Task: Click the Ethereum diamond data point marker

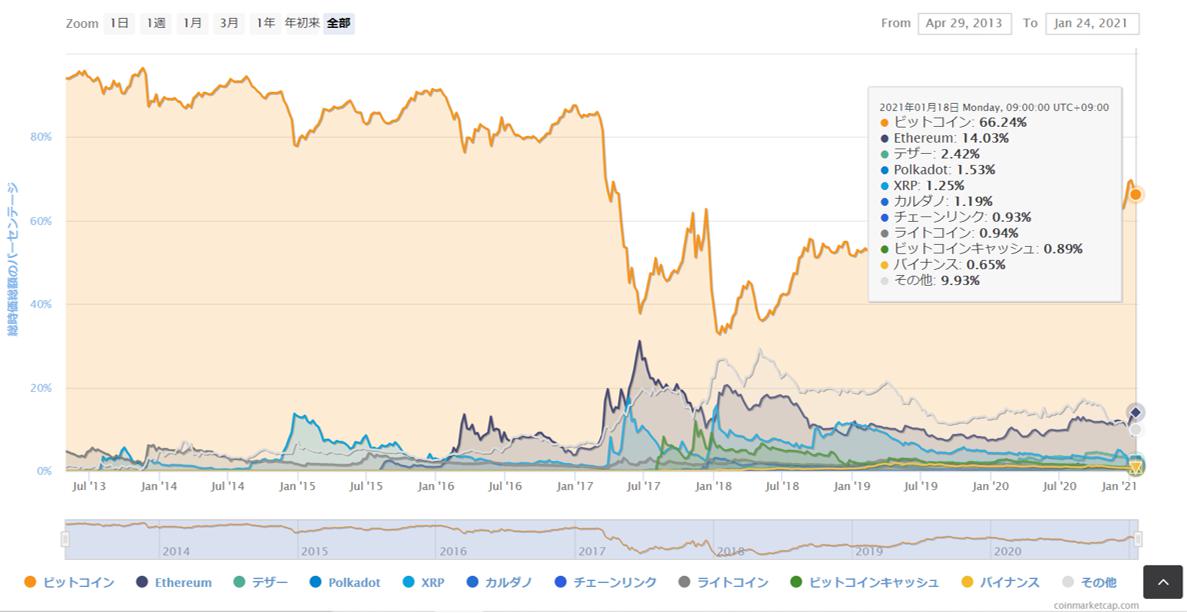Action: point(1136,412)
